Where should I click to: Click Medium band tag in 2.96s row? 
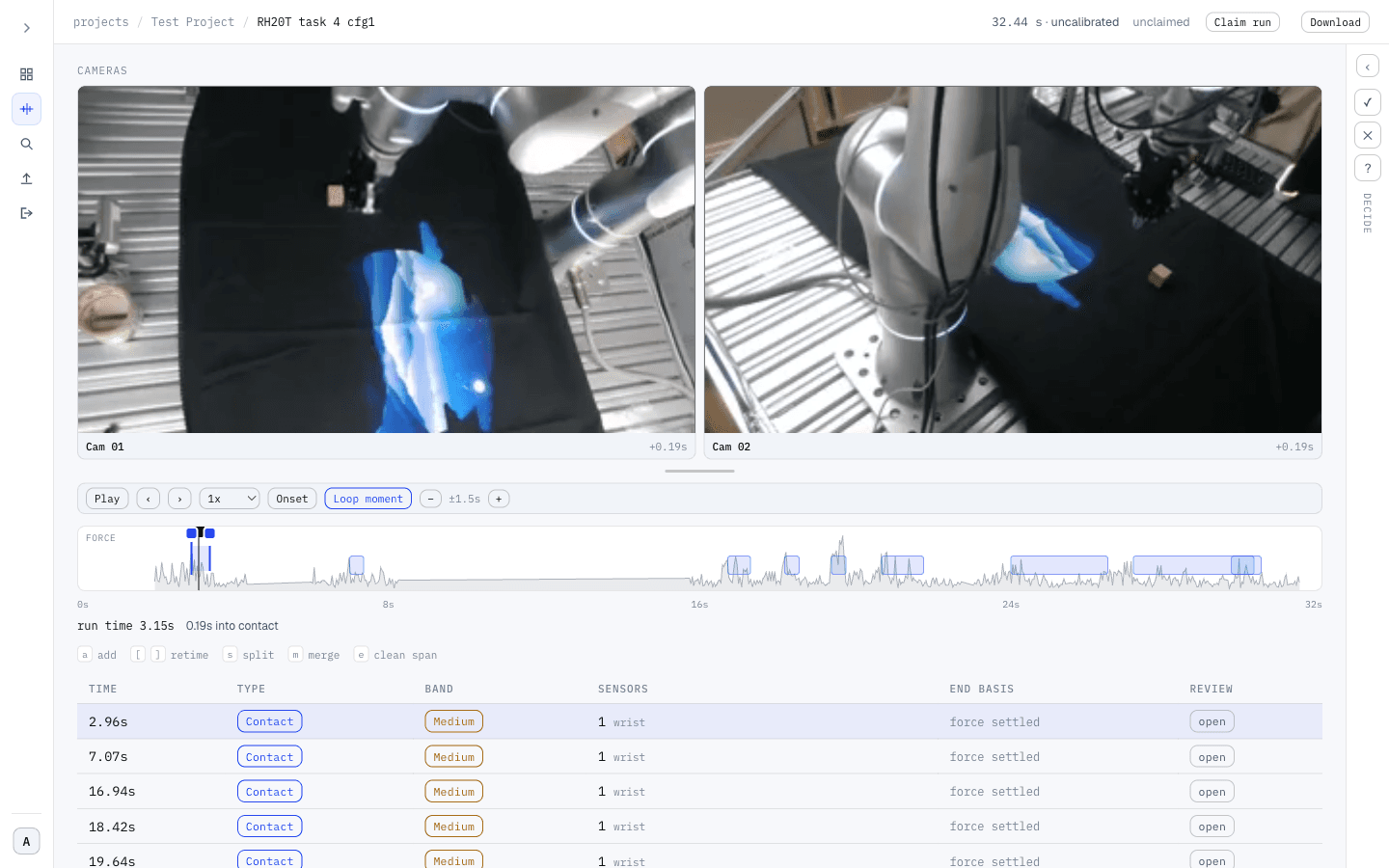(x=453, y=721)
